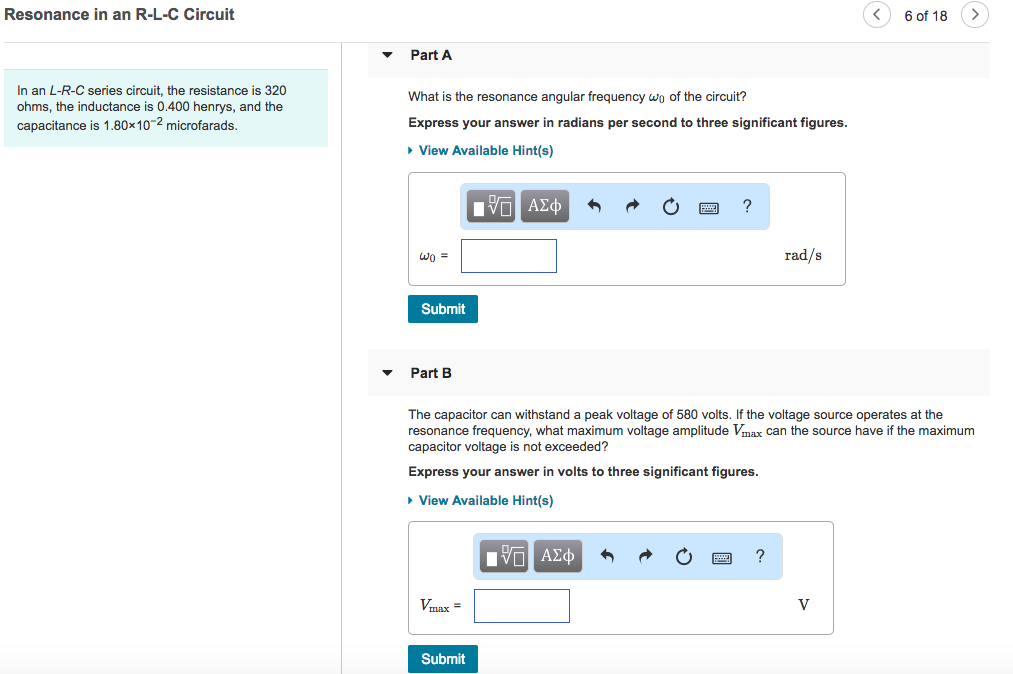Reset the Part A answer field
Image resolution: width=1013 pixels, height=674 pixels.
(670, 207)
